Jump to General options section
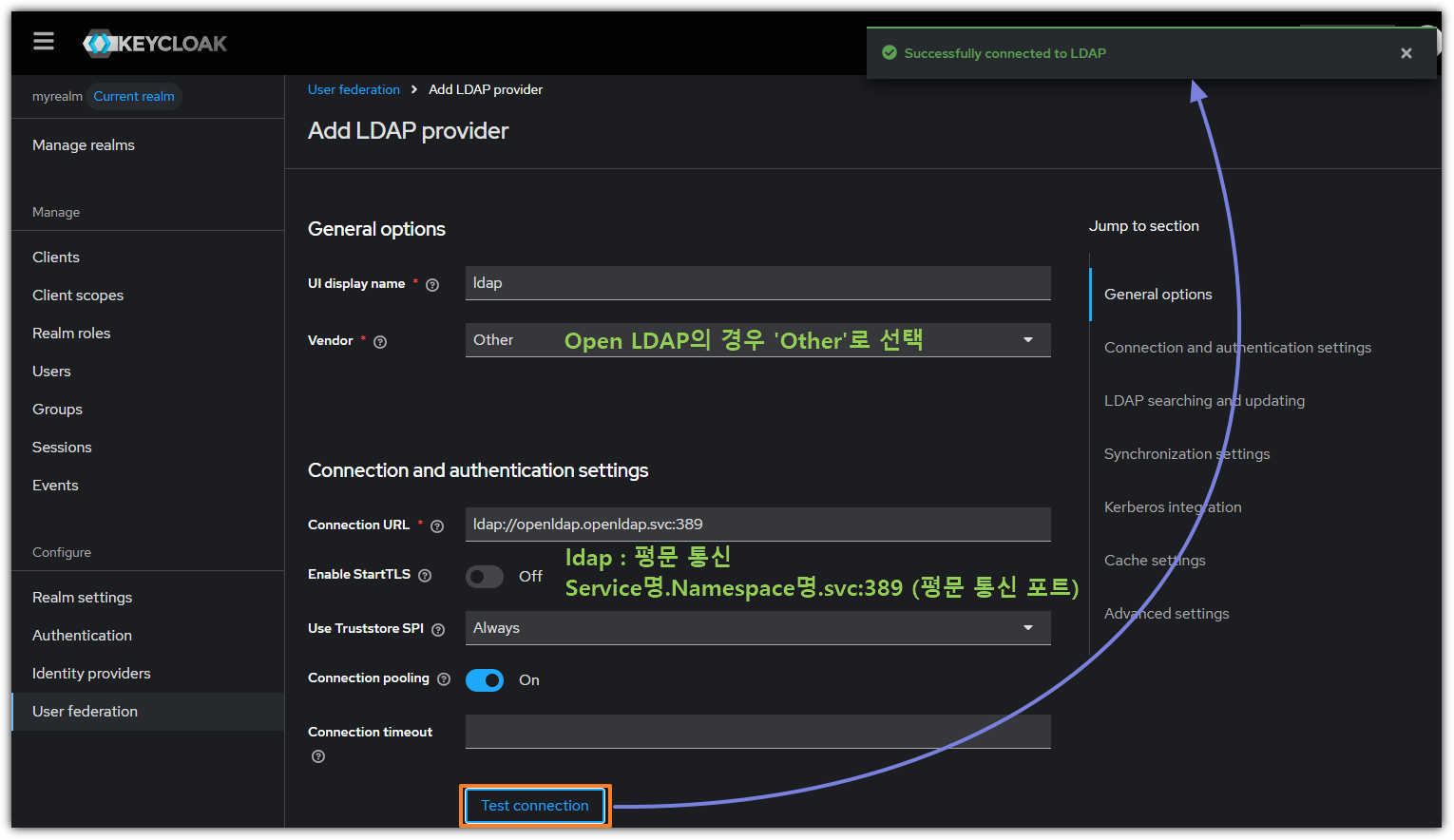 (1157, 295)
